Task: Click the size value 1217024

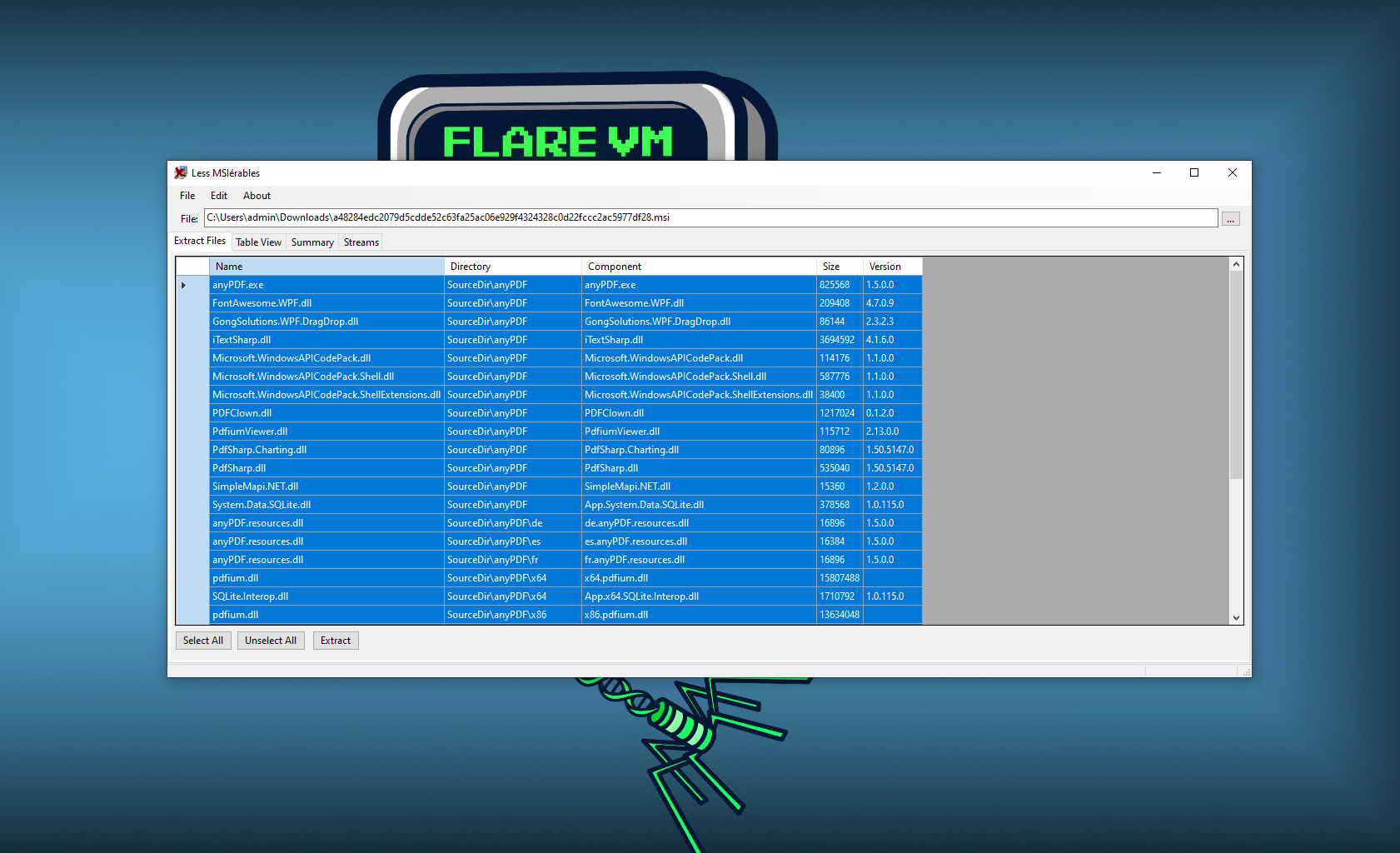Action: [x=840, y=413]
